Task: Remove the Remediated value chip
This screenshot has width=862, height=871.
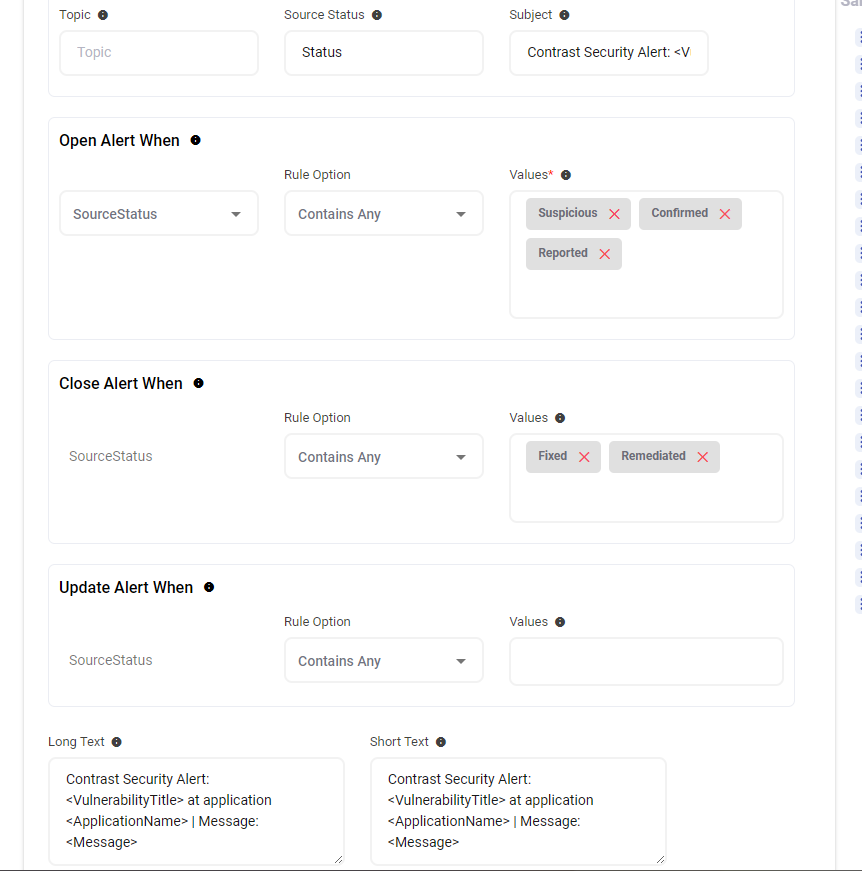Action: 702,457
